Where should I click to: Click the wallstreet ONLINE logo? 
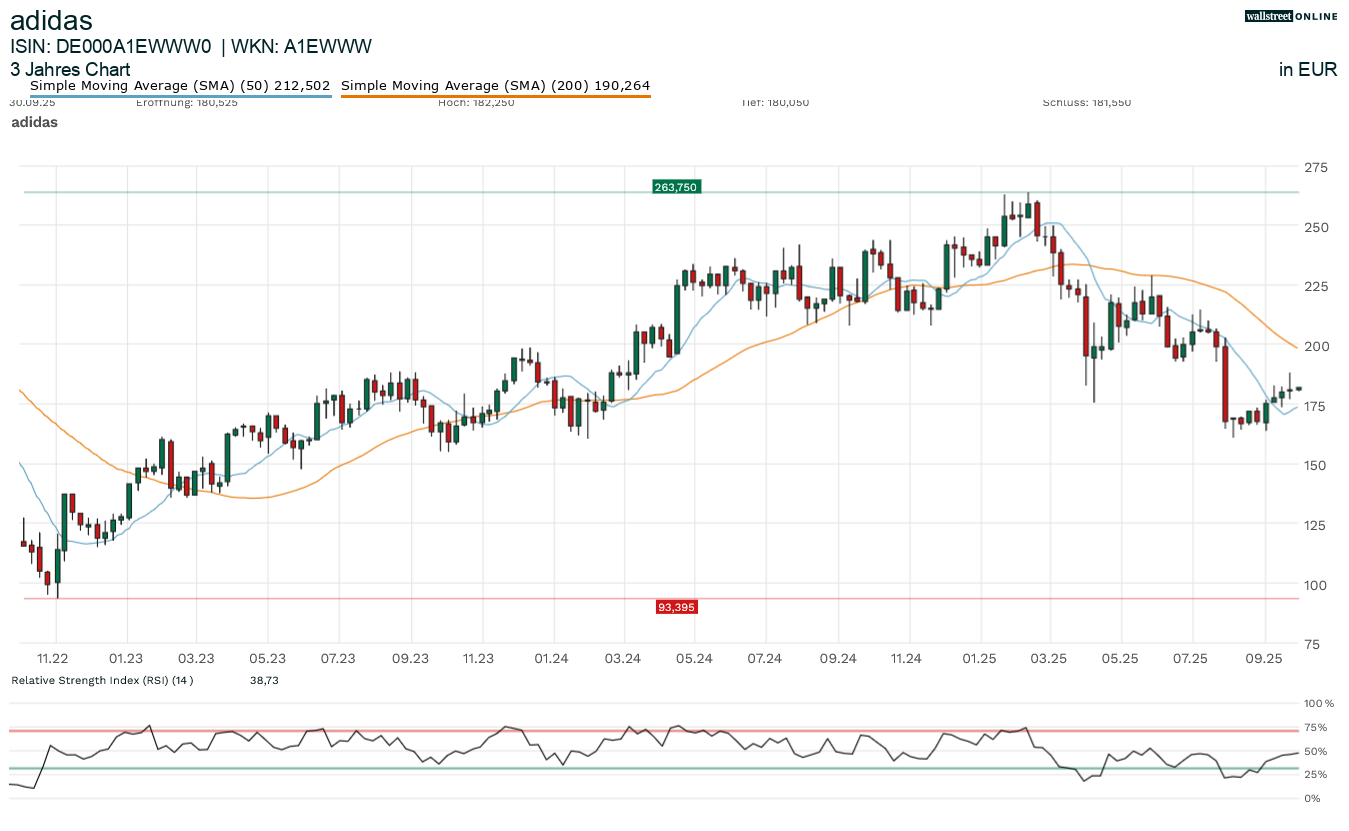click(x=1291, y=16)
